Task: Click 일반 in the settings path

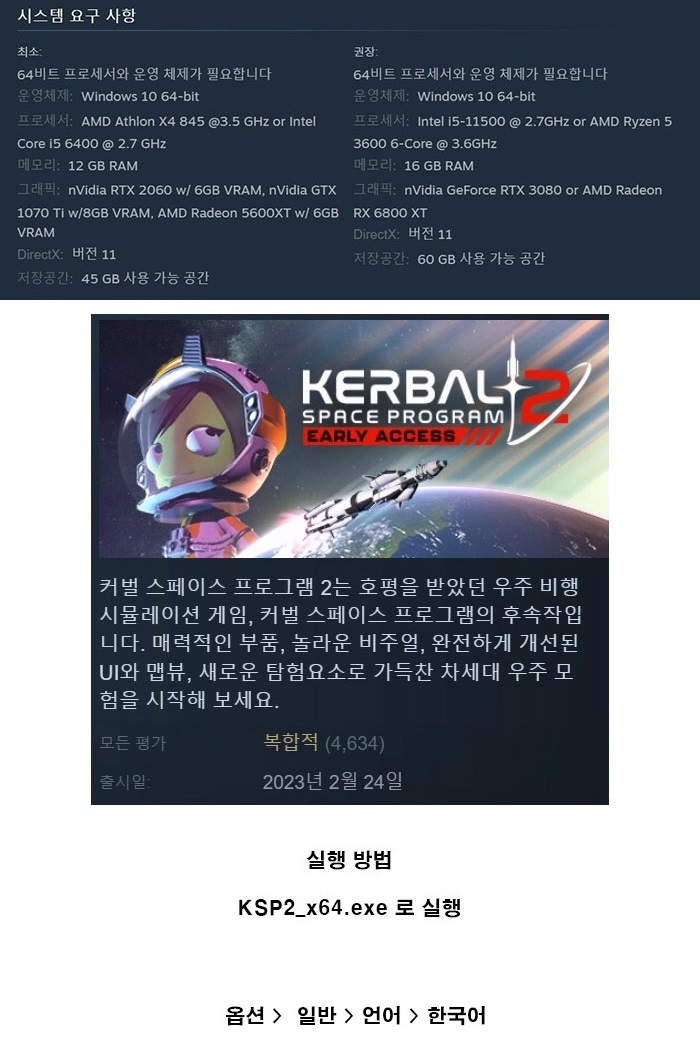Action: pyautogui.click(x=316, y=1015)
